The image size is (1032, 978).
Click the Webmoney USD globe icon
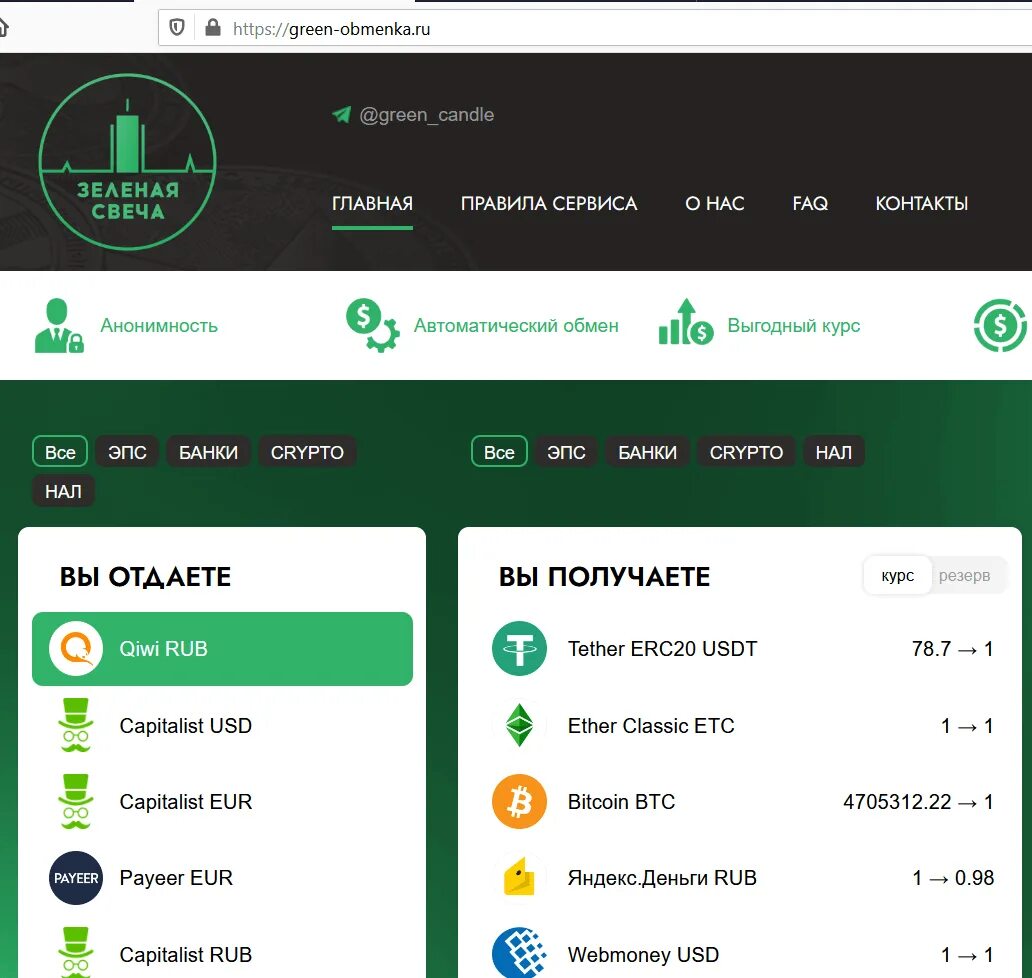519,952
